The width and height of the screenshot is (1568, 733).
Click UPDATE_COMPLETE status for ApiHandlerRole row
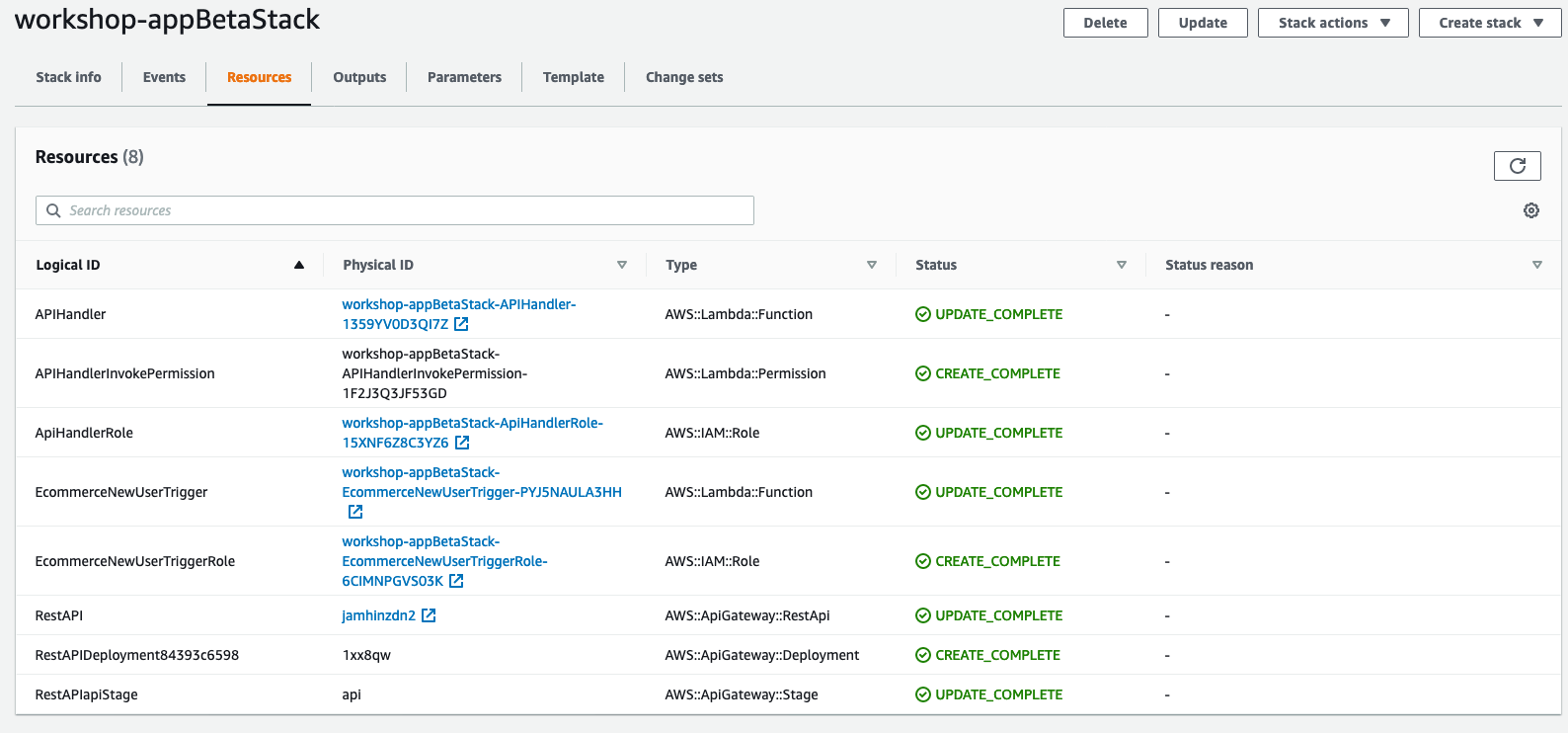[999, 433]
